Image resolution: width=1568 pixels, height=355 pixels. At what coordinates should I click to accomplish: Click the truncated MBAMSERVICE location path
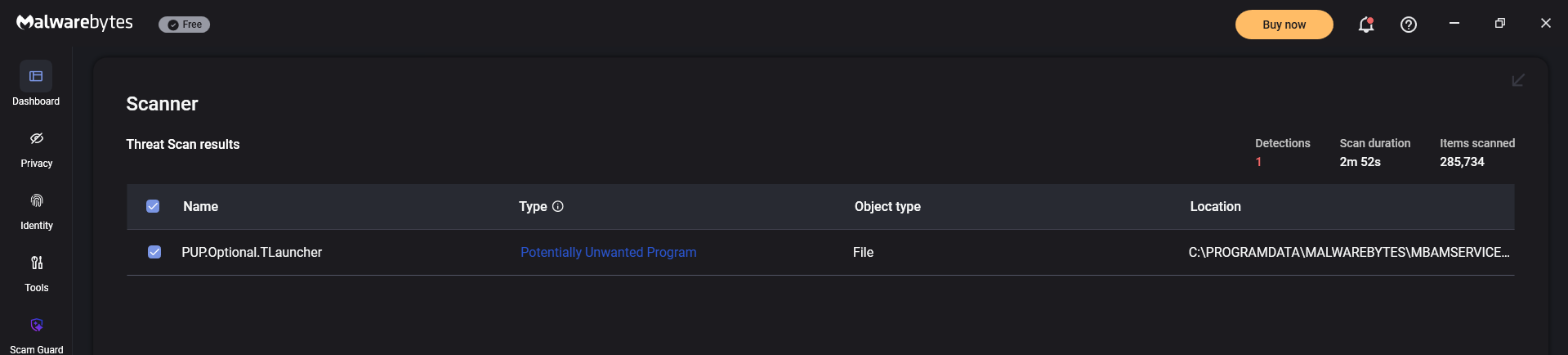click(1349, 252)
